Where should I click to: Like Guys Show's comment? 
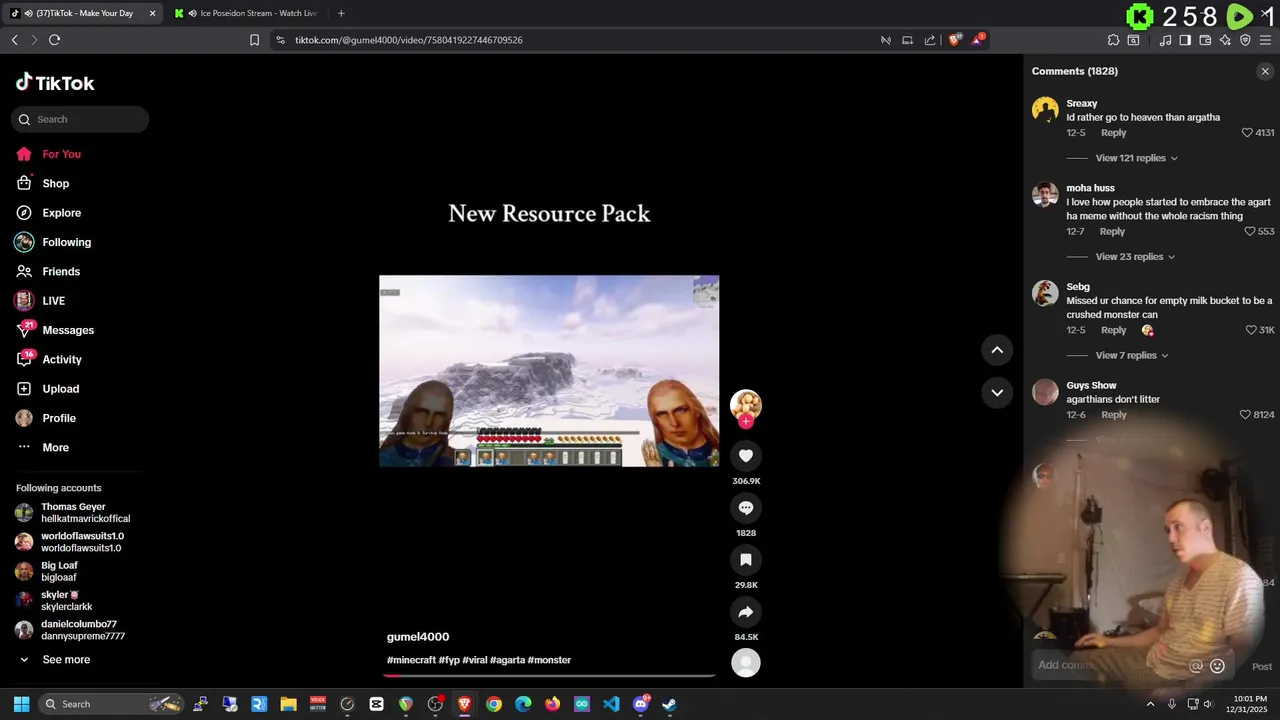[x=1245, y=414]
